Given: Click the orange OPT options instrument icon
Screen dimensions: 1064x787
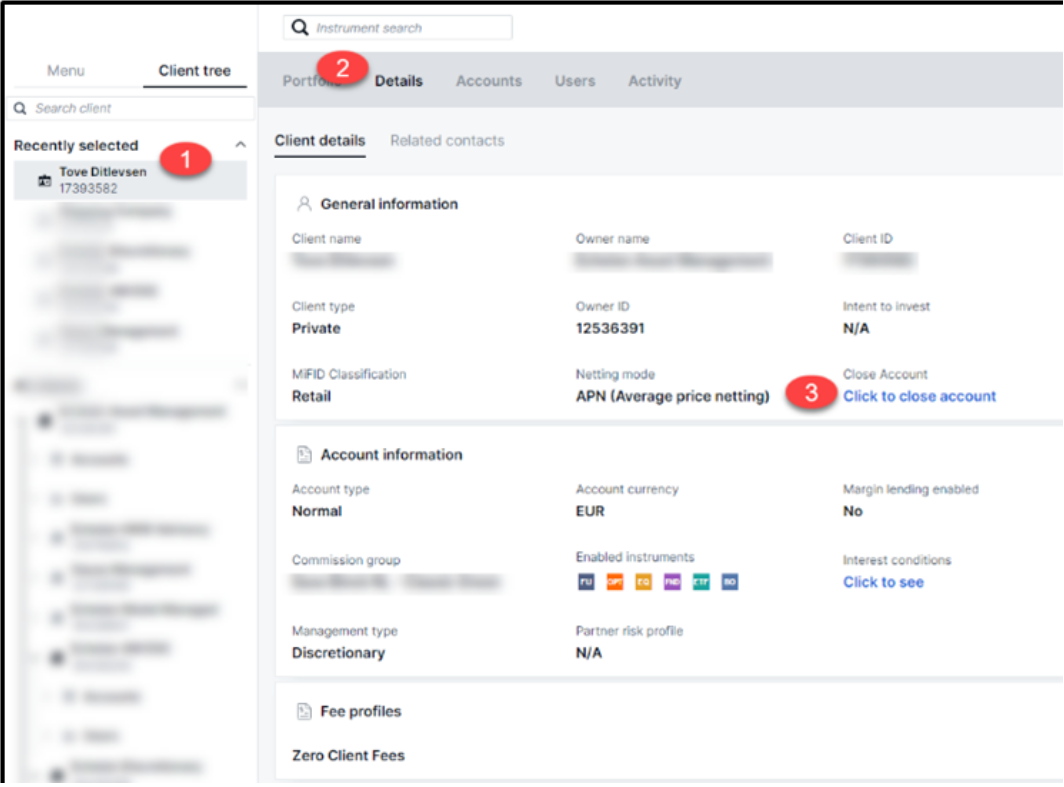Looking at the screenshot, I should pyautogui.click(x=615, y=582).
